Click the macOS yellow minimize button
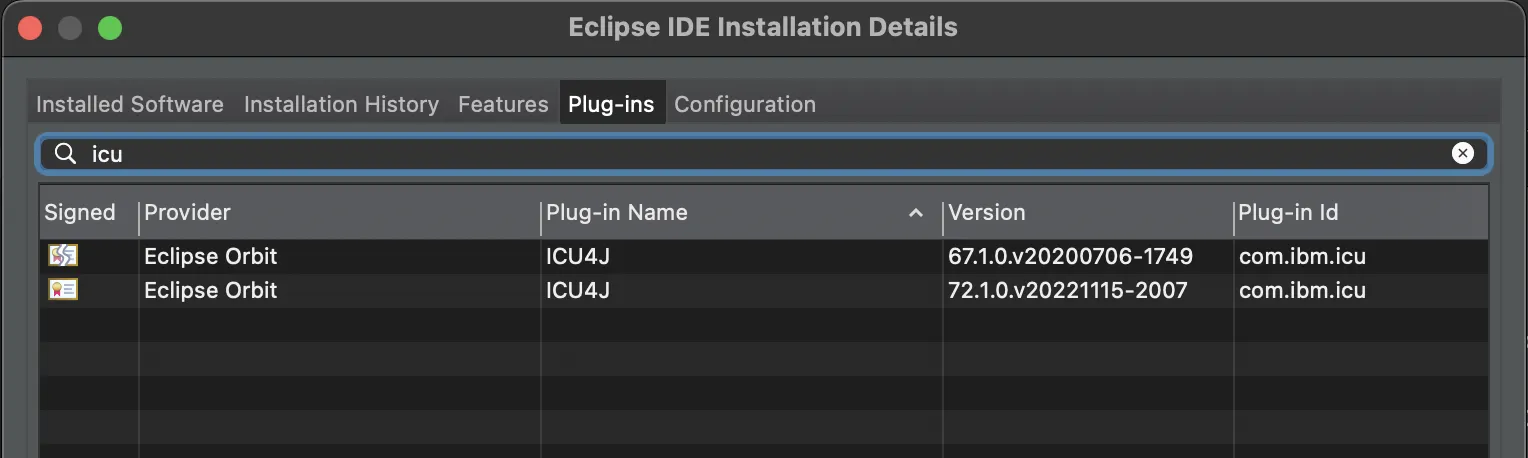This screenshot has width=1528, height=458. [70, 27]
